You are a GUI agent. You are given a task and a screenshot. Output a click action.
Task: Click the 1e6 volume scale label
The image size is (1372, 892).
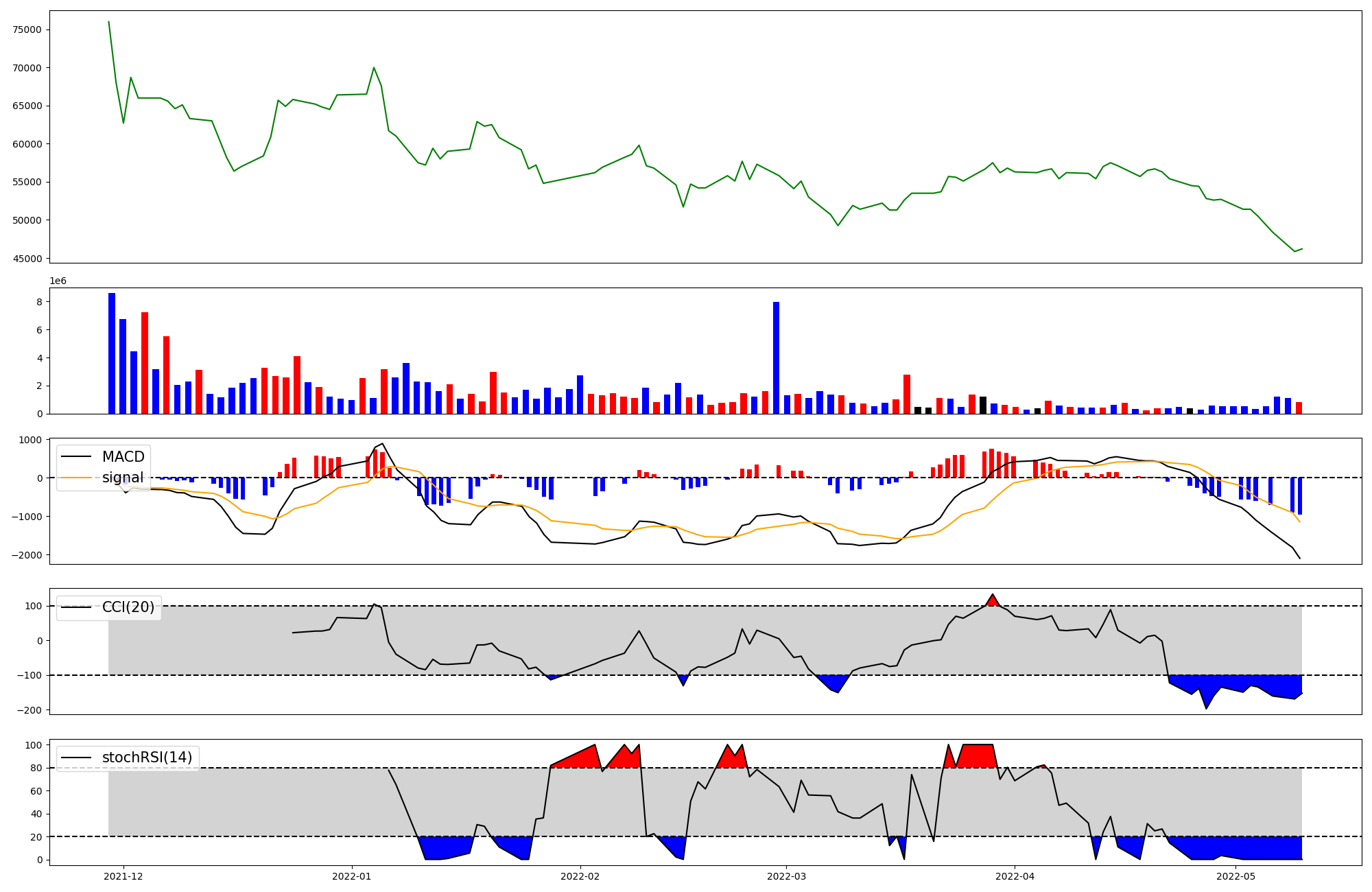coord(58,281)
